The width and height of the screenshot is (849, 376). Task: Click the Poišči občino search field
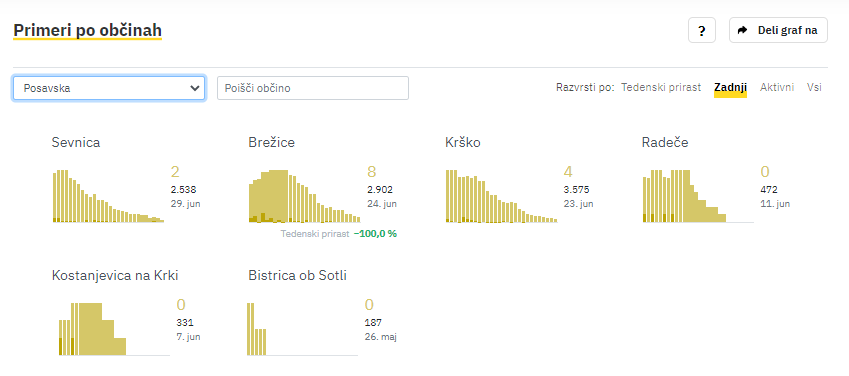(313, 88)
